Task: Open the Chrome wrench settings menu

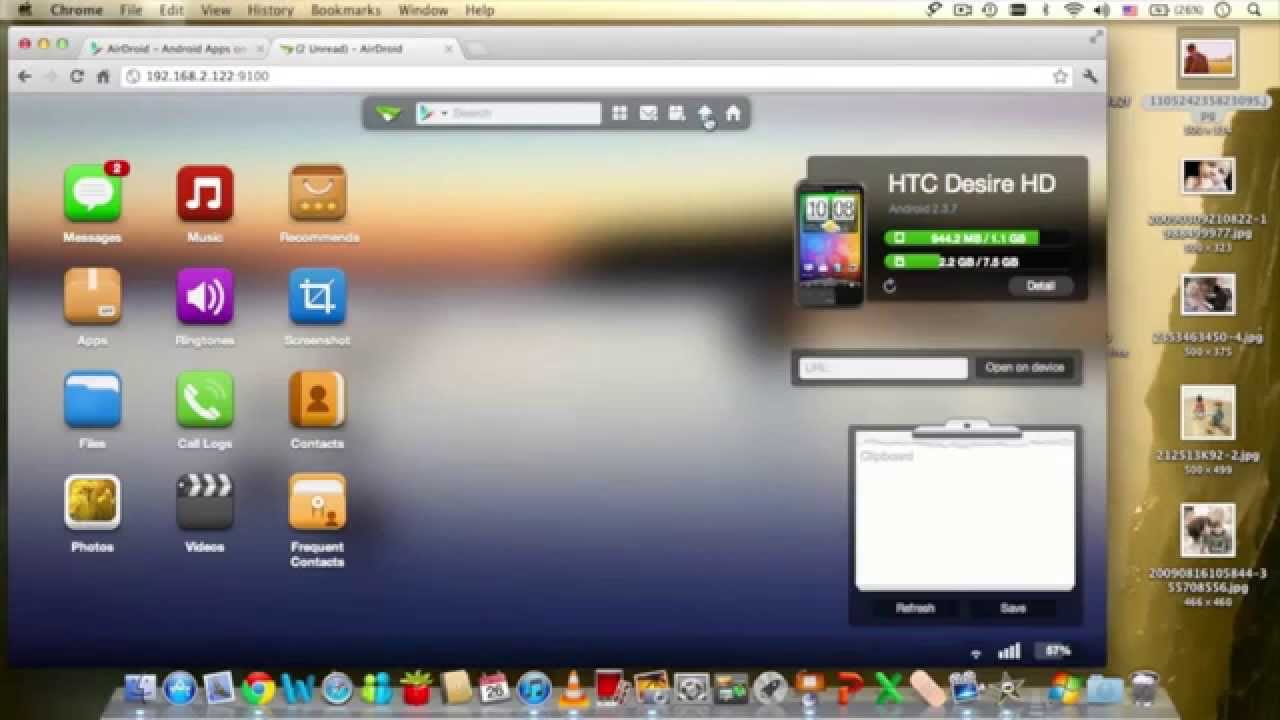Action: (x=1090, y=76)
